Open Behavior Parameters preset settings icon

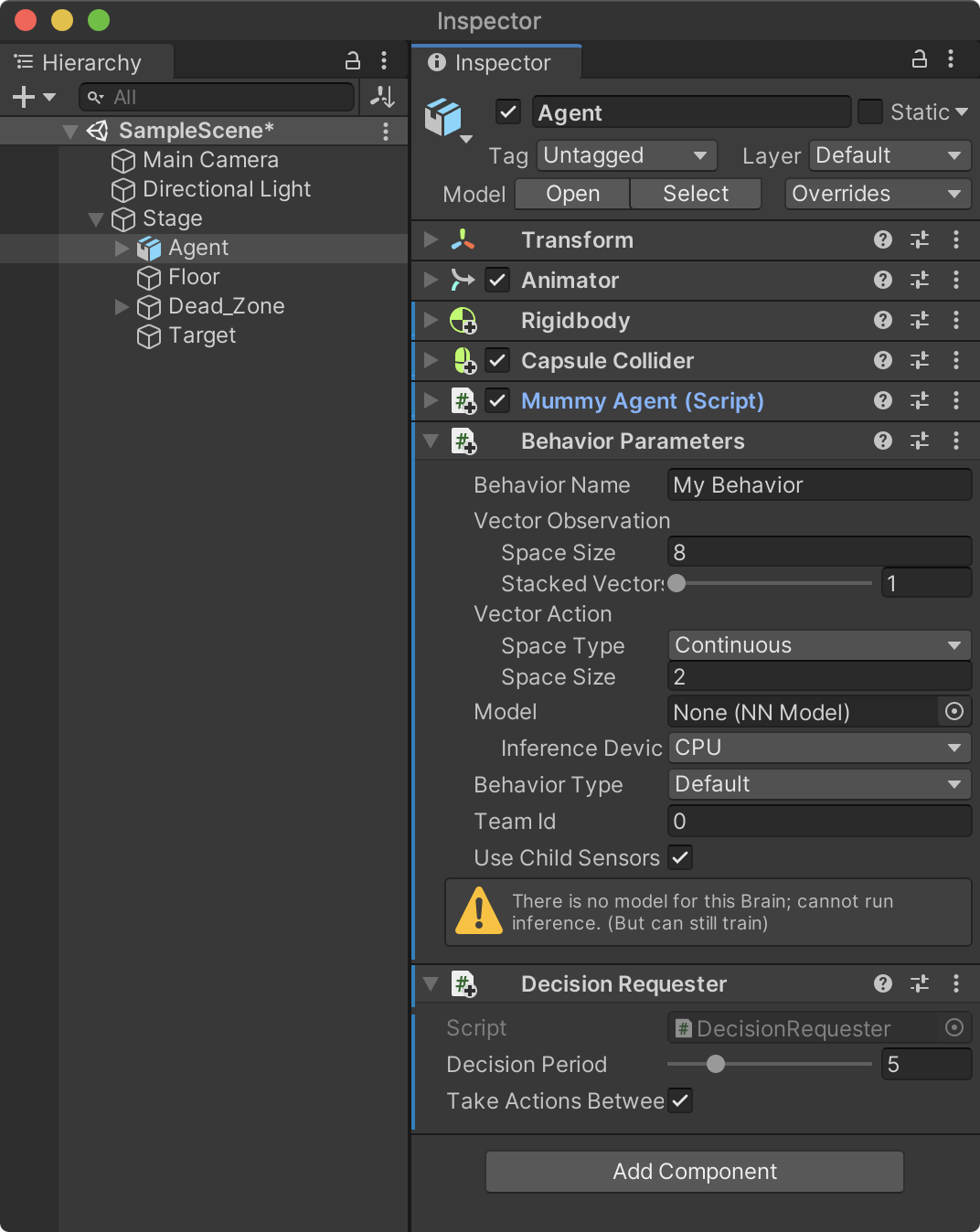point(920,441)
